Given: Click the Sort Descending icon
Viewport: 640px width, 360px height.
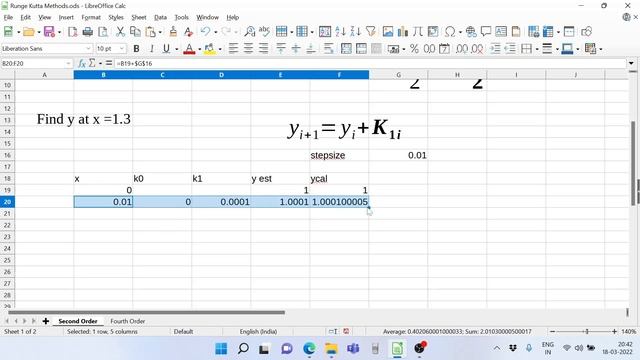Looking at the screenshot, I should coord(356,31).
